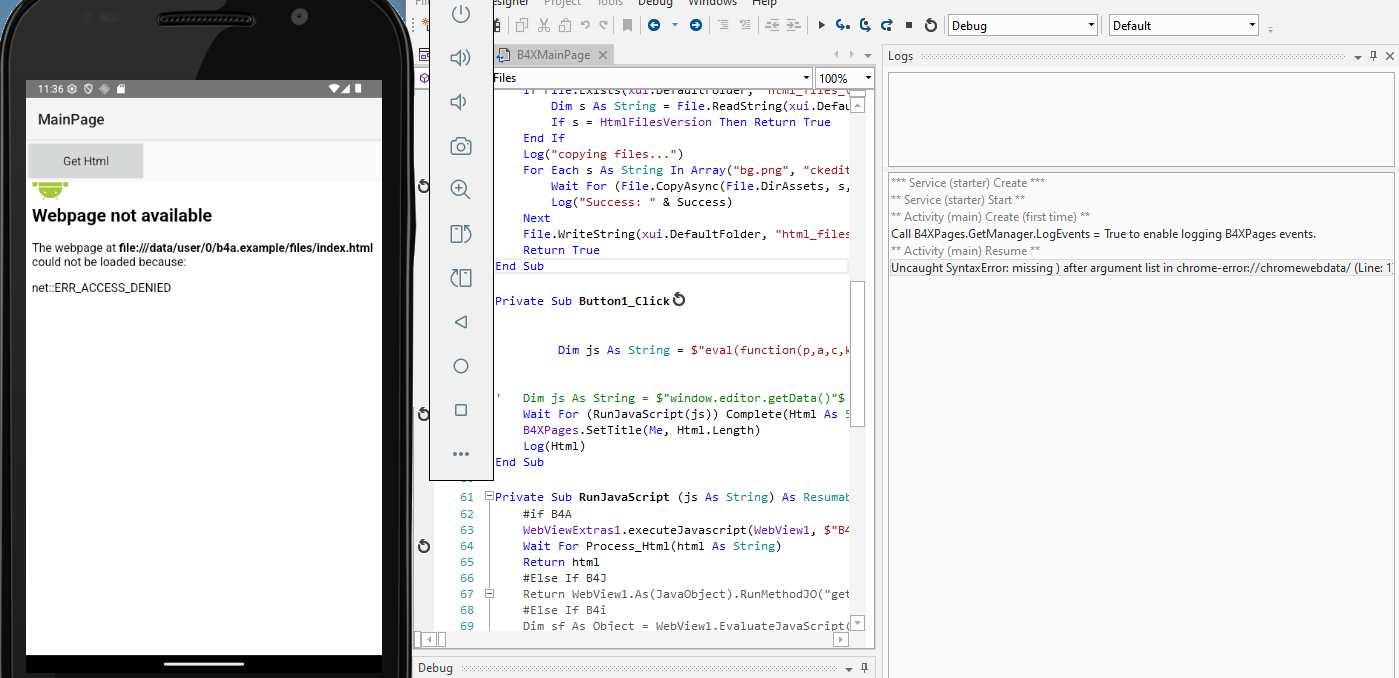The width and height of the screenshot is (1399, 678).
Task: Click the emulator navigation pill handle
Action: (204, 663)
